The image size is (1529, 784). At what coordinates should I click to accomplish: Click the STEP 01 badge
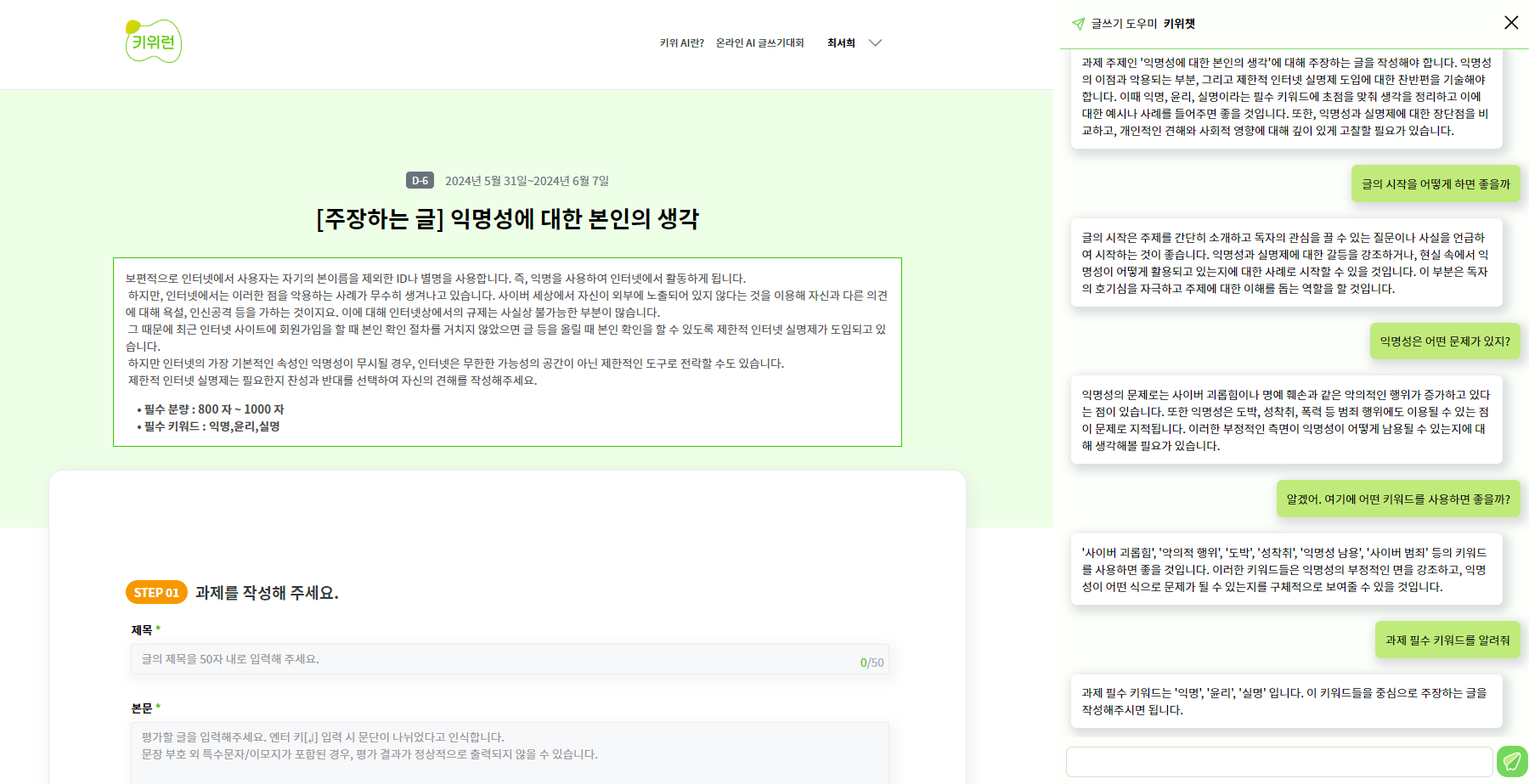tap(156, 592)
